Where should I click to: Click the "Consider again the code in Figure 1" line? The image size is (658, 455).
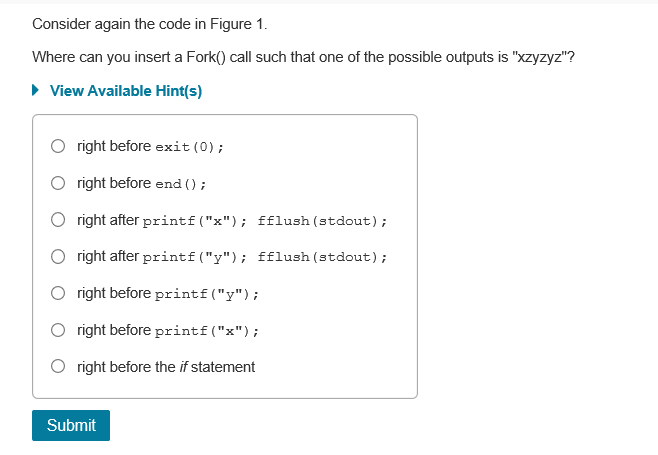150,23
